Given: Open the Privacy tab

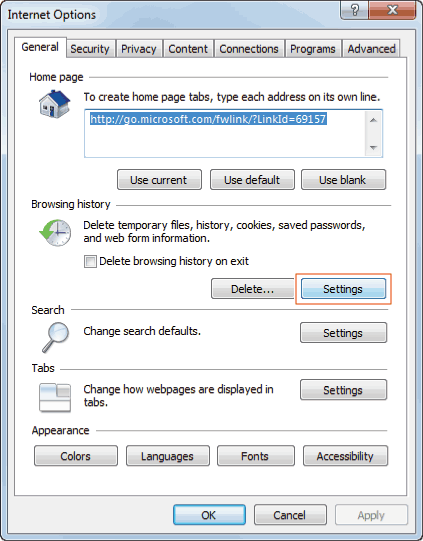Looking at the screenshot, I should 139,49.
